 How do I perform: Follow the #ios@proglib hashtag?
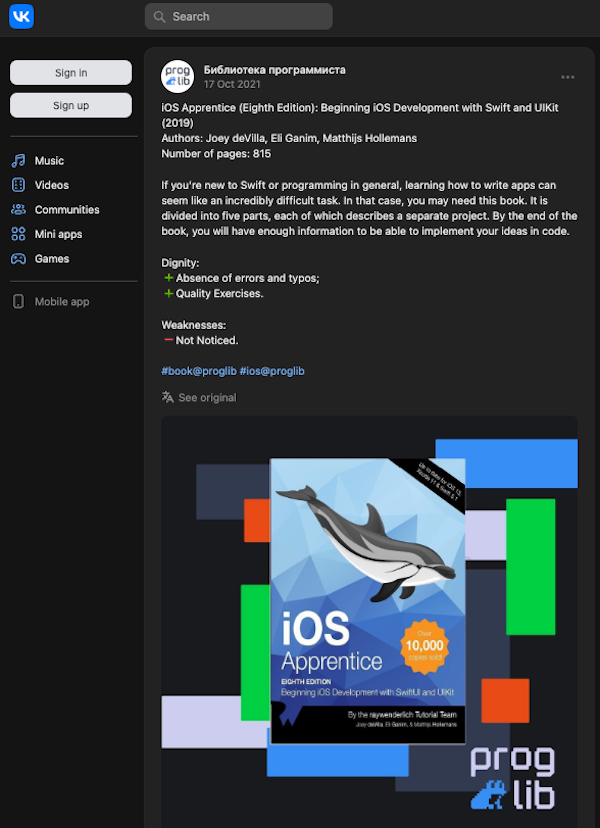[x=272, y=371]
